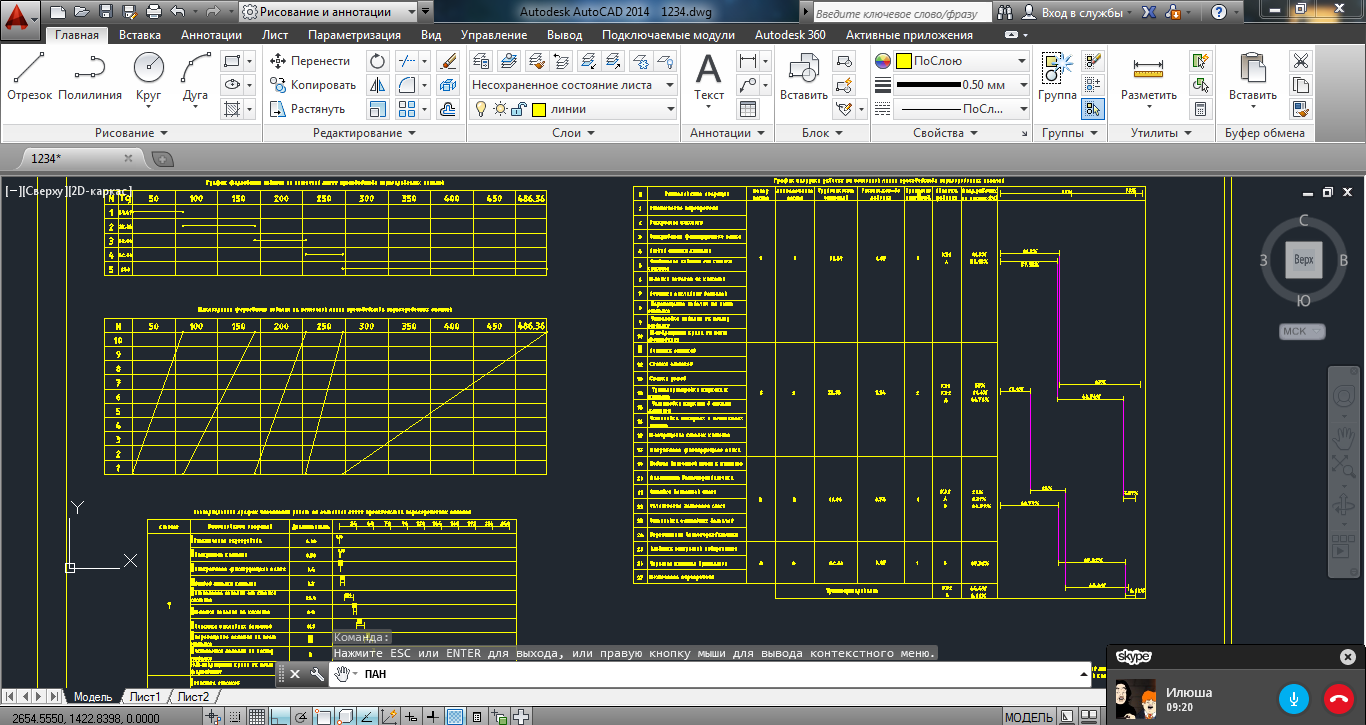The image size is (1366, 725).
Task: Click the Save icon in quick access toolbar
Action: (x=106, y=12)
